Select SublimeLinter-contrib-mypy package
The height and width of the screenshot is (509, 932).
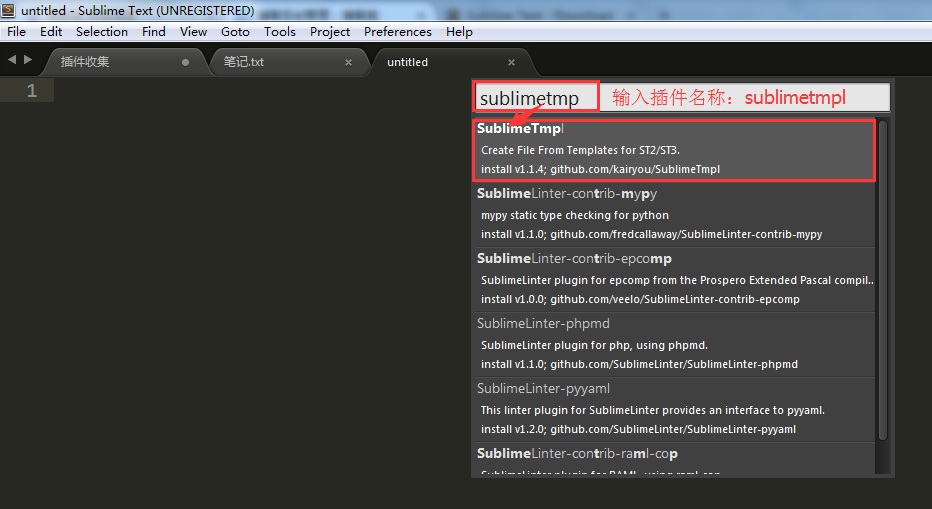coord(675,214)
